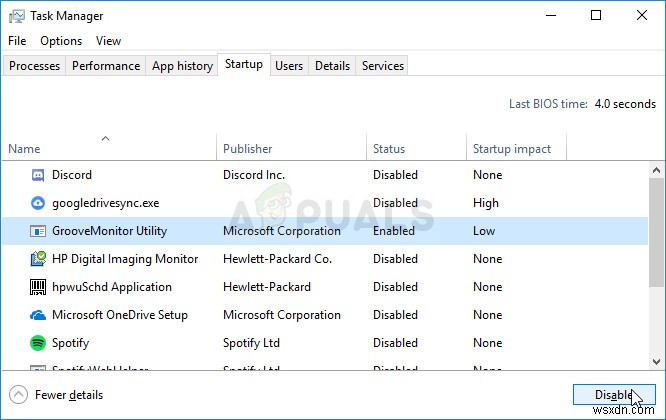
Task: Click the Discord app icon
Action: click(x=38, y=175)
